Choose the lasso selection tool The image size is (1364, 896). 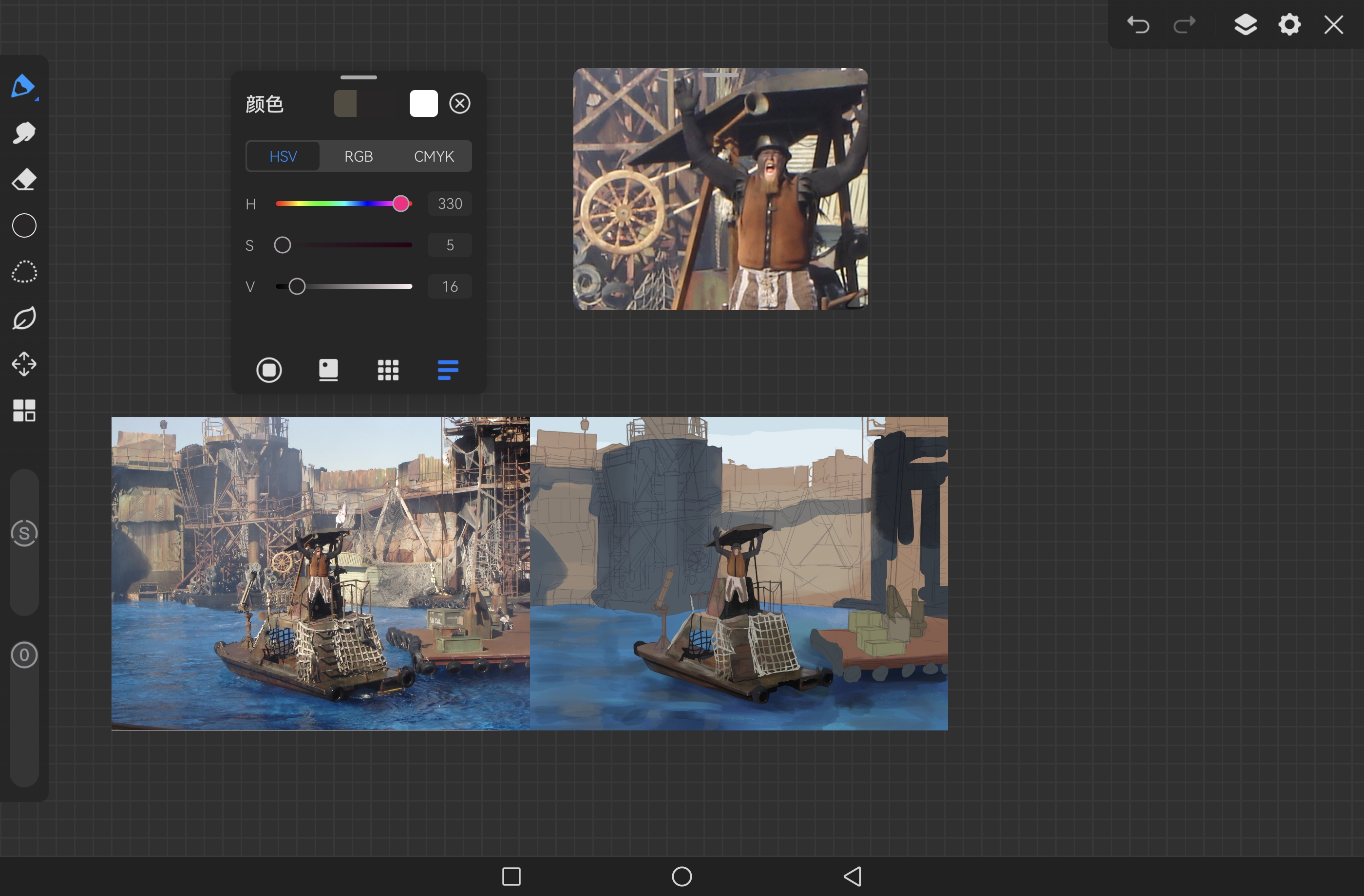click(24, 272)
